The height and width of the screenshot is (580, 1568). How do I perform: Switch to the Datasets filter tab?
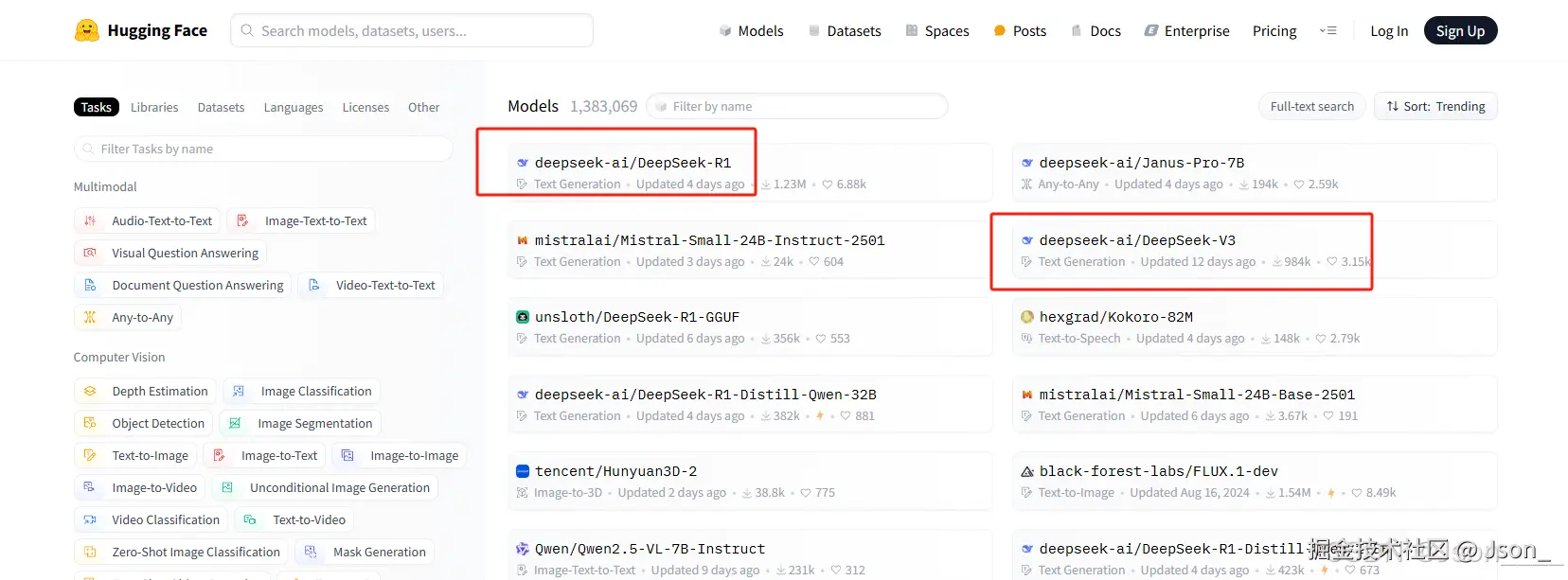[x=221, y=107]
